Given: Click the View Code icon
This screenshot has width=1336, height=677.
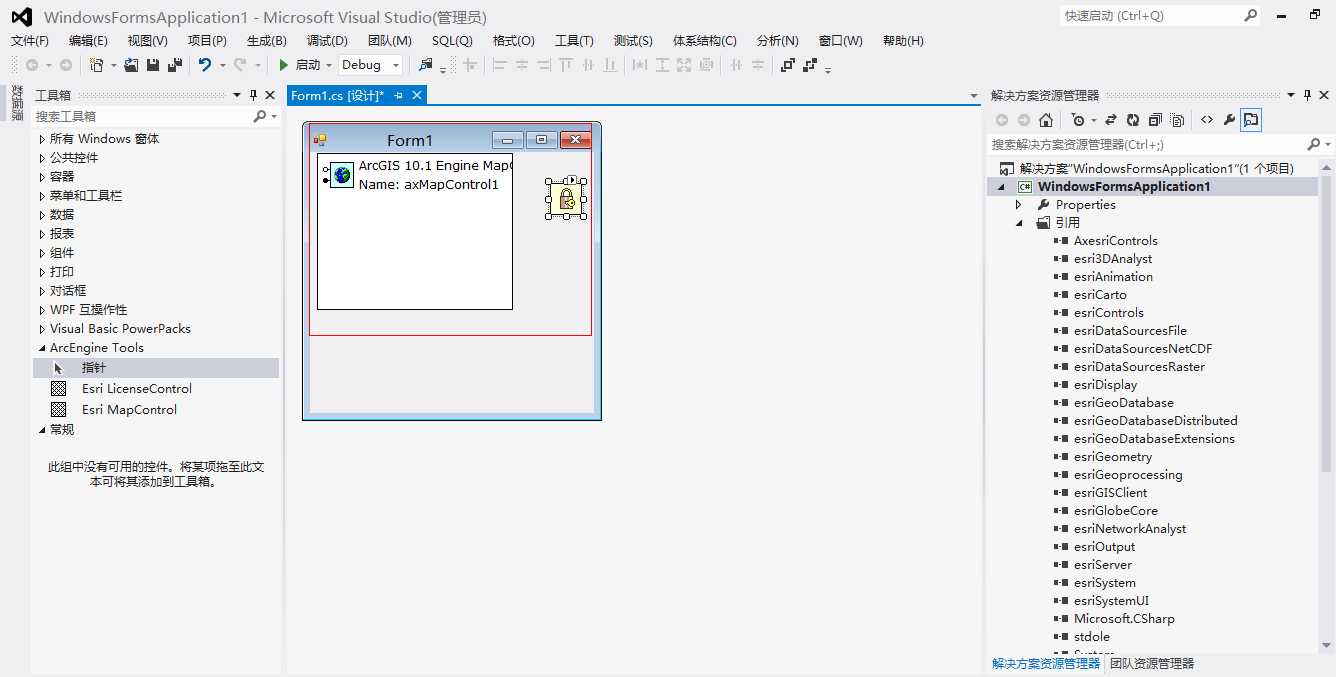Looking at the screenshot, I should pyautogui.click(x=1207, y=120).
